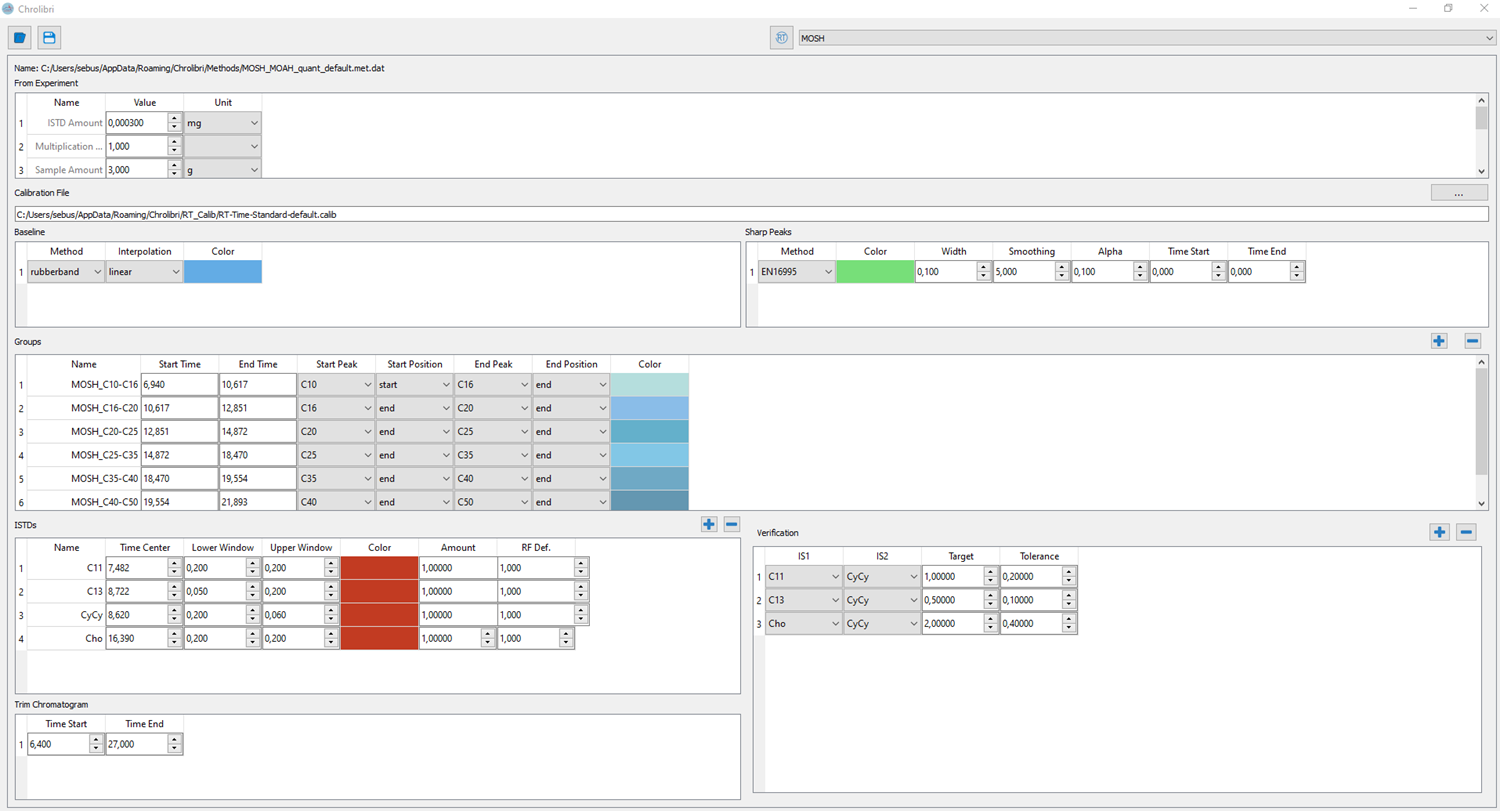The width and height of the screenshot is (1500, 811).
Task: Increase Cho RF Def. value
Action: tap(566, 633)
